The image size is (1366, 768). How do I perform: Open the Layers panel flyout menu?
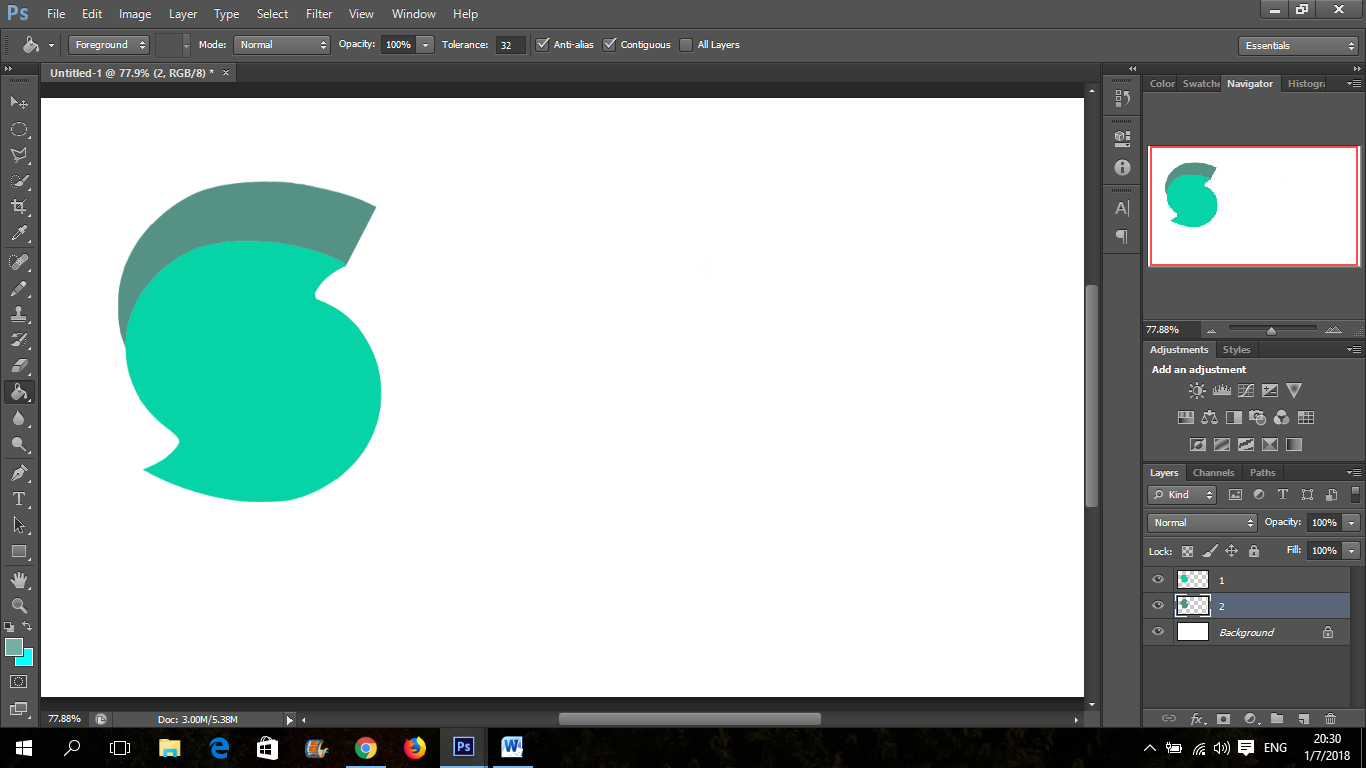(1354, 472)
